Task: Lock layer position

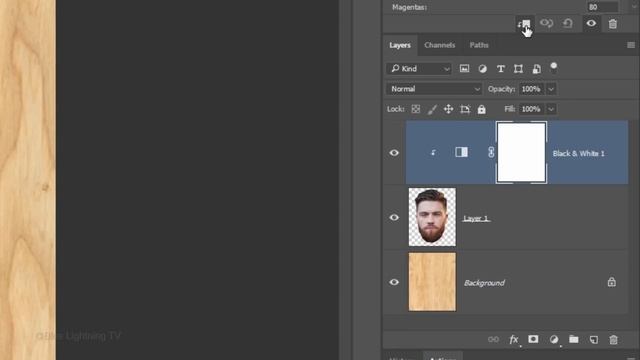Action: tap(449, 109)
